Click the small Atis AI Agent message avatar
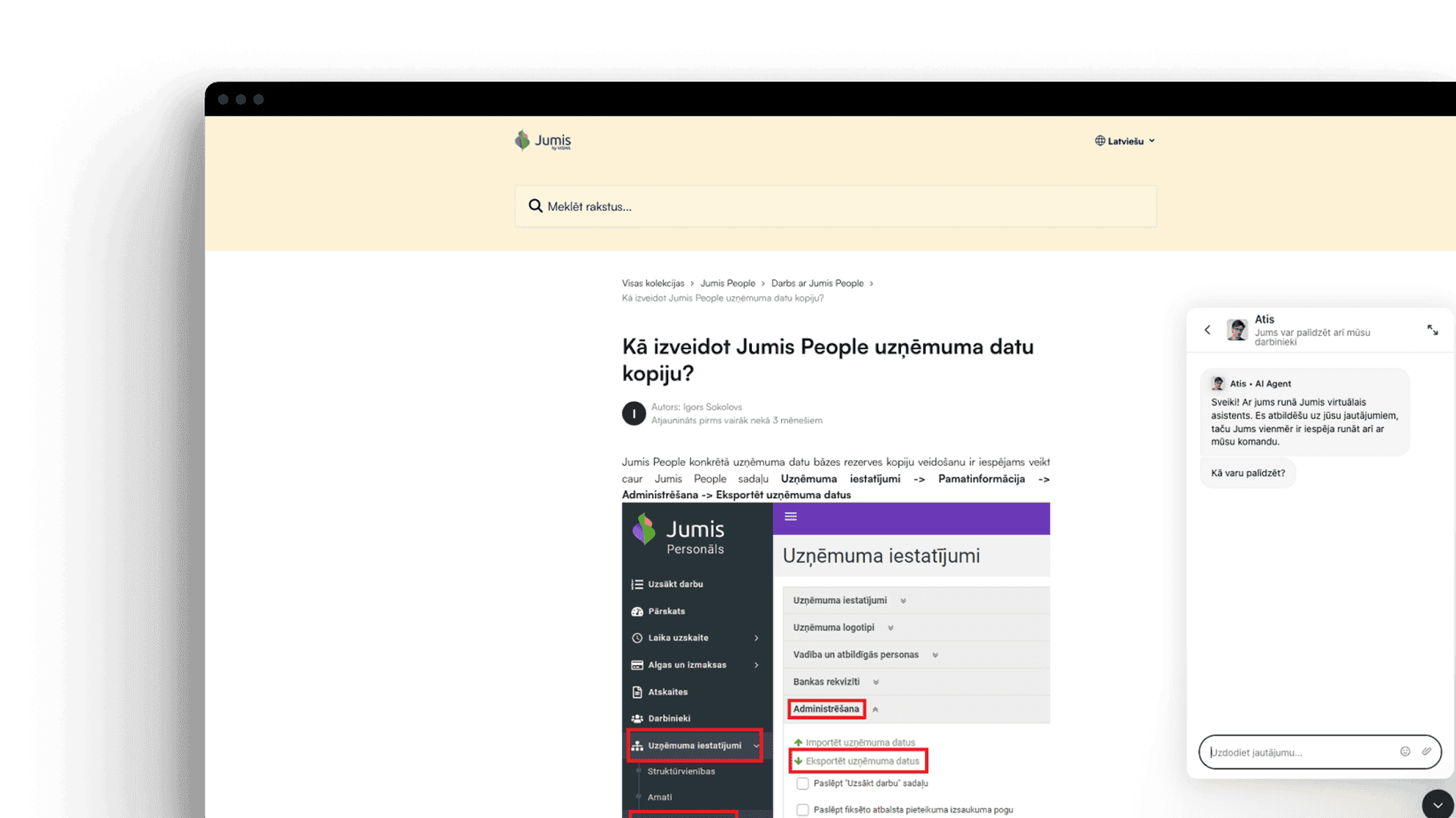This screenshot has height=818, width=1456. 1218,383
